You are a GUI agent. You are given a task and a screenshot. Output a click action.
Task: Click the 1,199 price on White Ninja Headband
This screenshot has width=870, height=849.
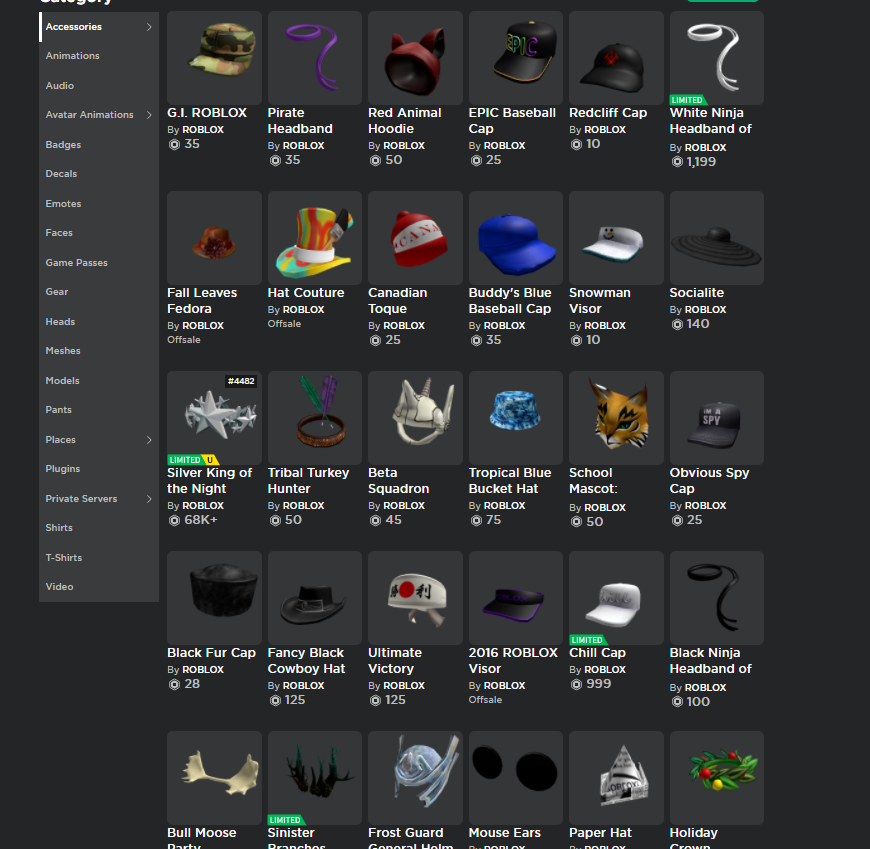pyautogui.click(x=701, y=162)
